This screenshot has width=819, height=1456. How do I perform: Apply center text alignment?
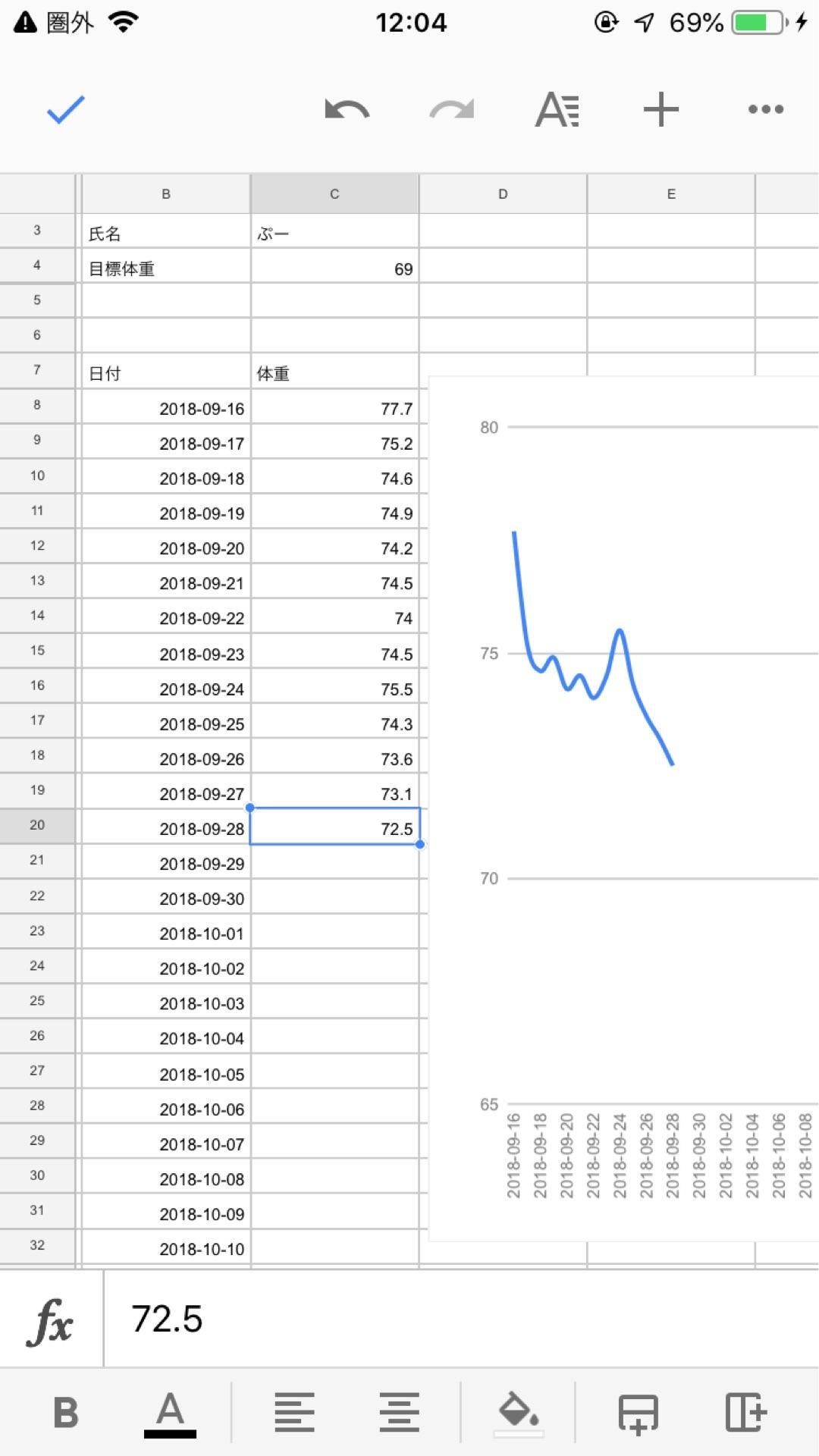(399, 1413)
